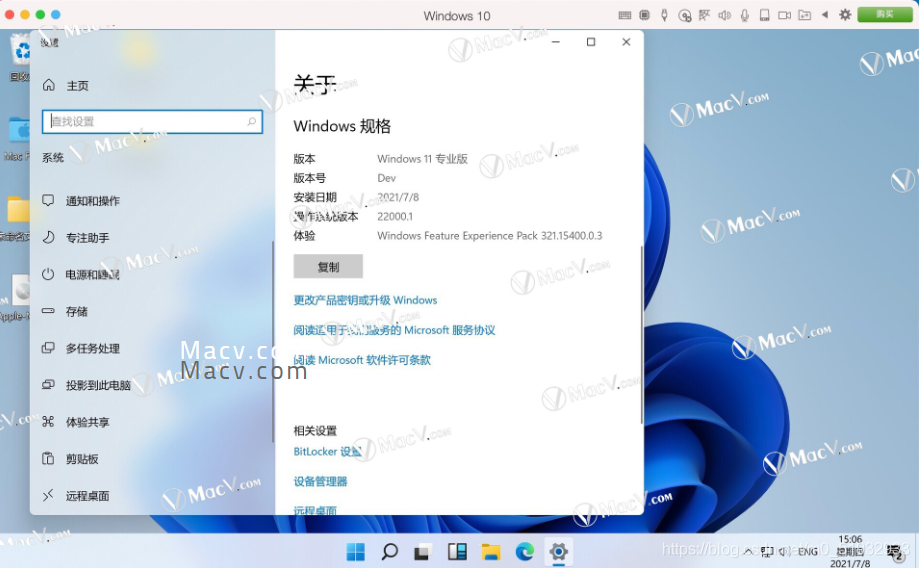The width and height of the screenshot is (920, 568).
Task: Click the Settings gear on the taskbar
Action: click(x=559, y=552)
